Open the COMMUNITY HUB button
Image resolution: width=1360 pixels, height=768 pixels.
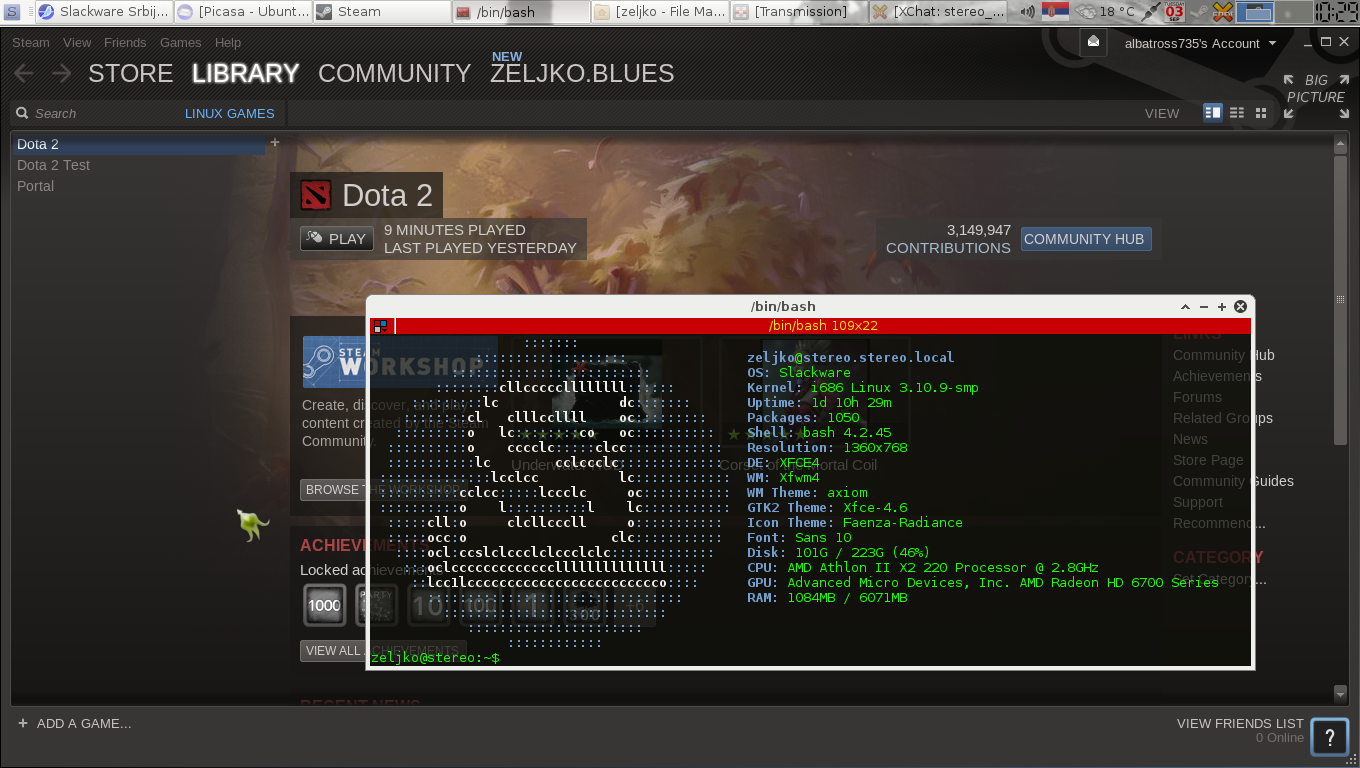(1085, 239)
